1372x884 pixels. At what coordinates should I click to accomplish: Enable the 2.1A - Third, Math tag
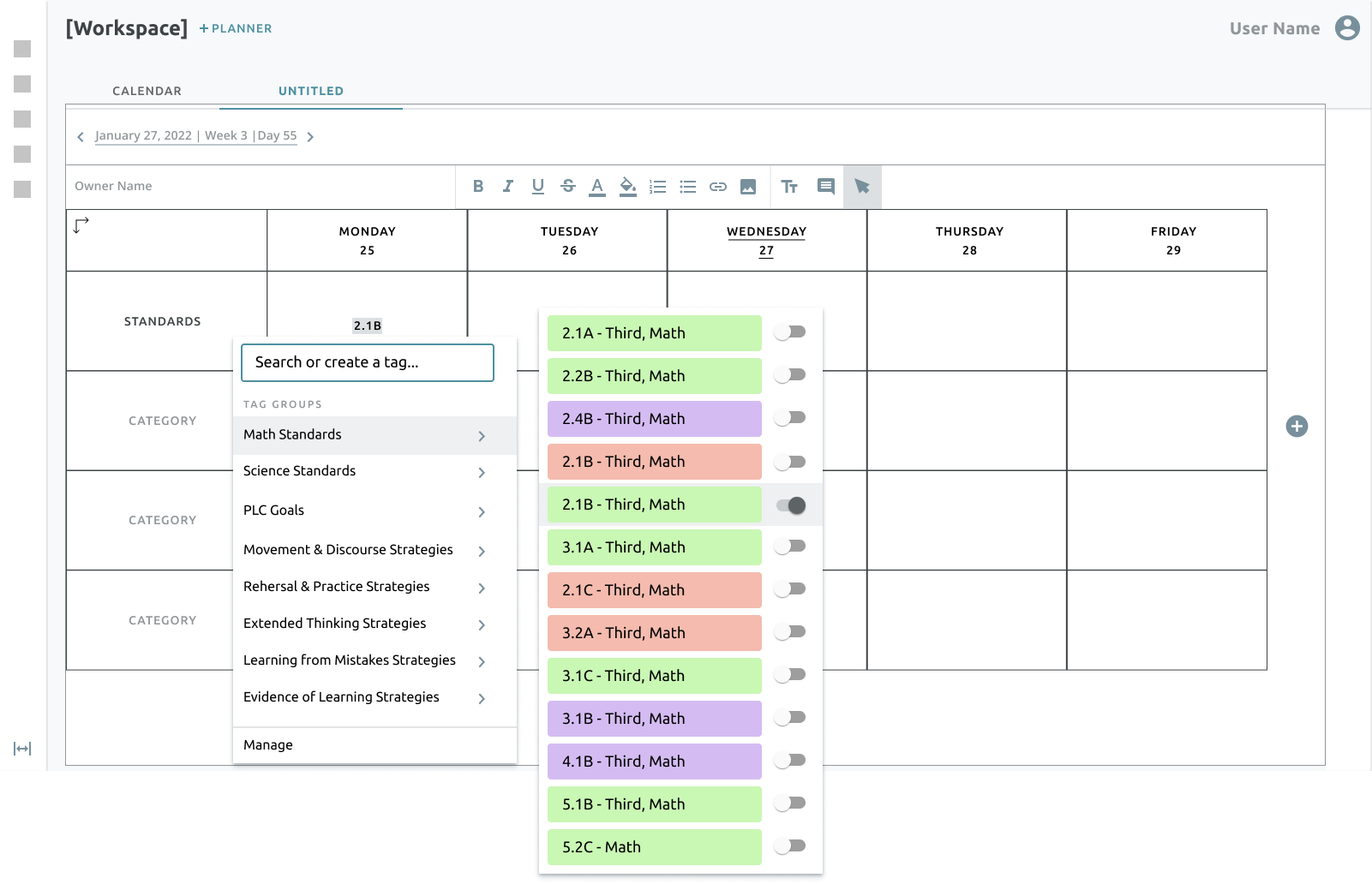pos(790,332)
